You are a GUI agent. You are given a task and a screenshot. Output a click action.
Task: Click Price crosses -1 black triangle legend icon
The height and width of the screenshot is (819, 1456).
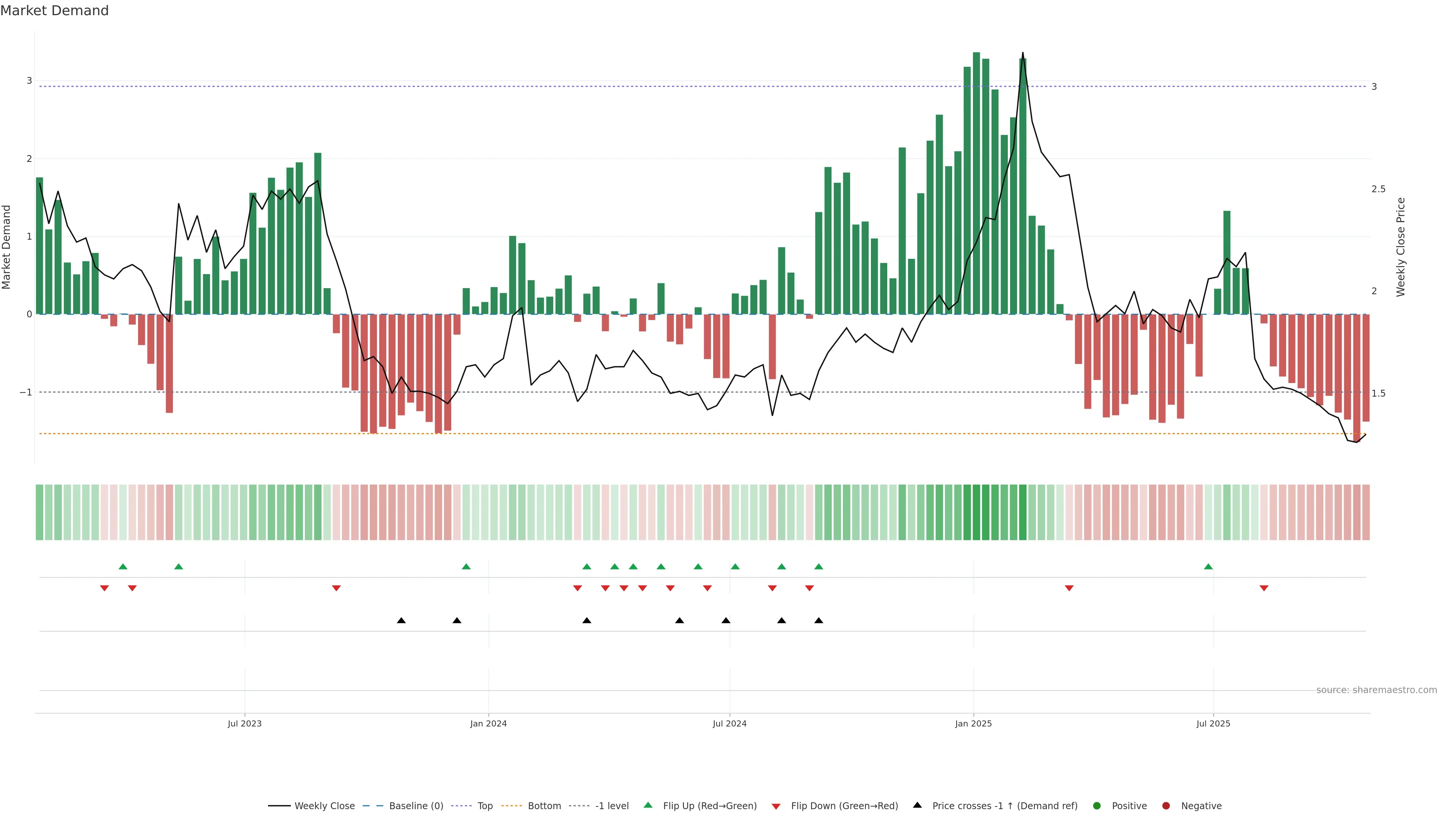(917, 805)
